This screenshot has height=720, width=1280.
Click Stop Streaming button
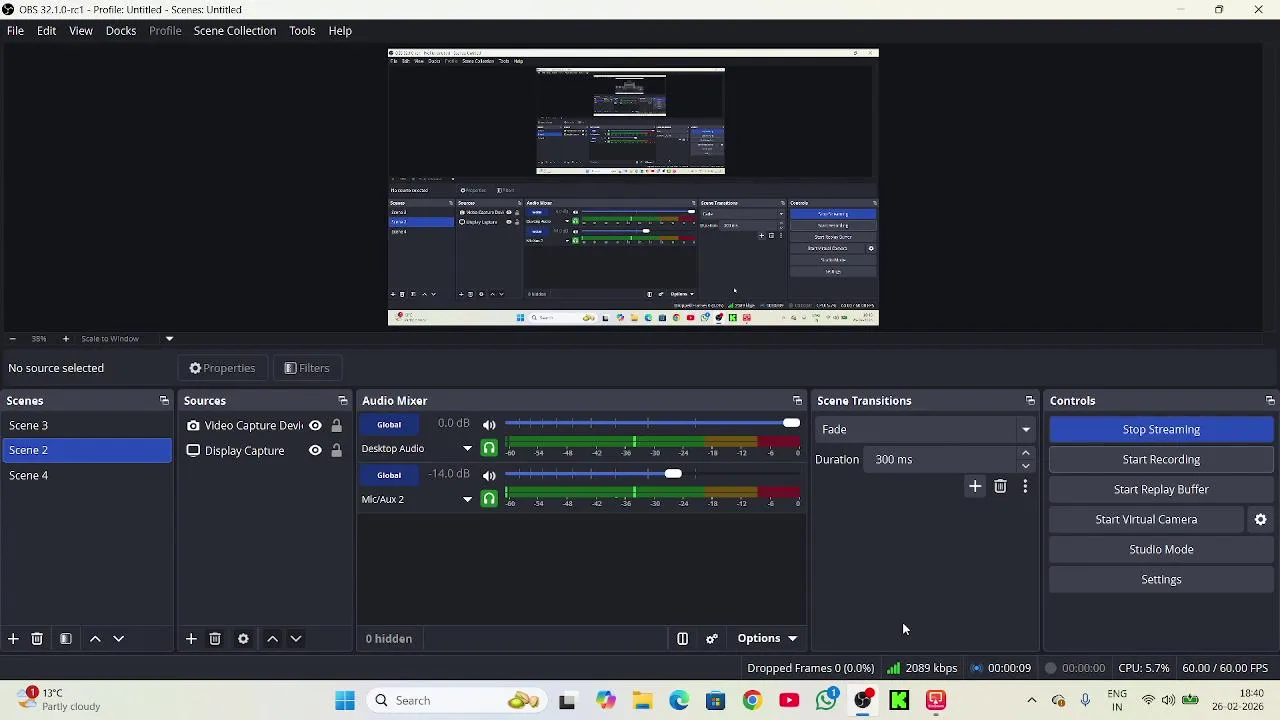(1161, 429)
